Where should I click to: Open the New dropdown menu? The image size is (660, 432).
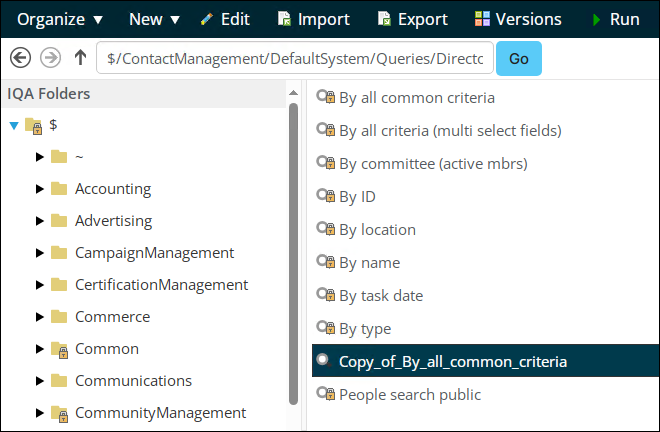(154, 19)
